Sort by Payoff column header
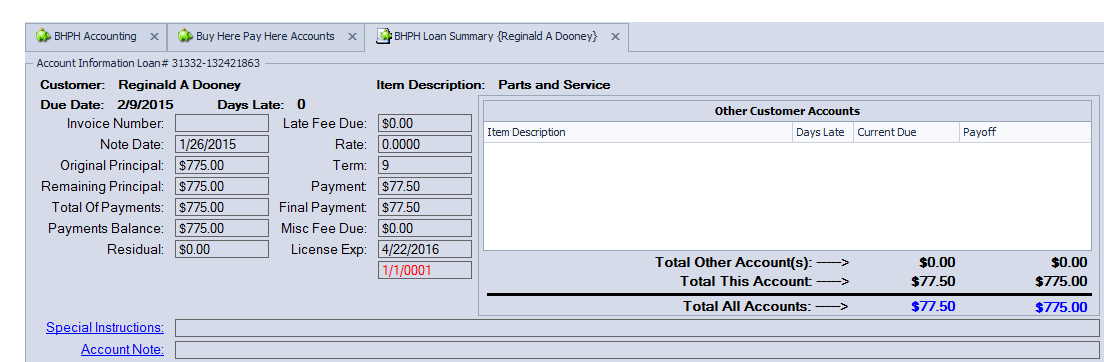Viewport: 1104px width, 362px height. 1024,132
